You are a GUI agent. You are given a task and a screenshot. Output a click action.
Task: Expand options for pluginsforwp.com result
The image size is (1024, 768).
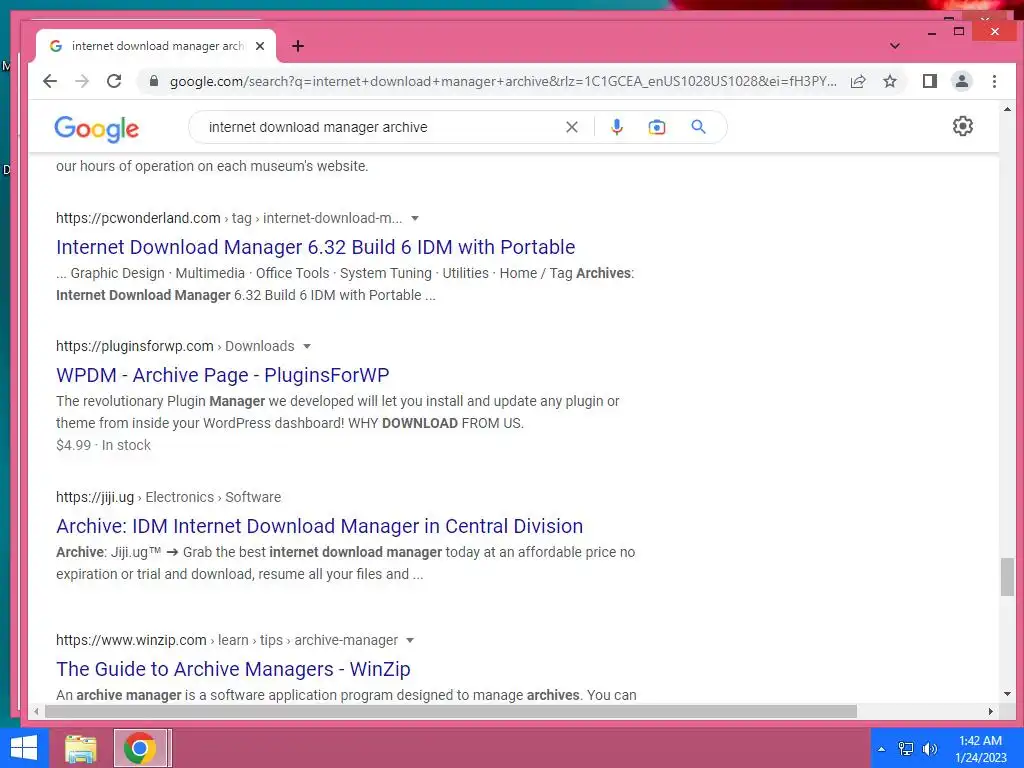(x=307, y=346)
